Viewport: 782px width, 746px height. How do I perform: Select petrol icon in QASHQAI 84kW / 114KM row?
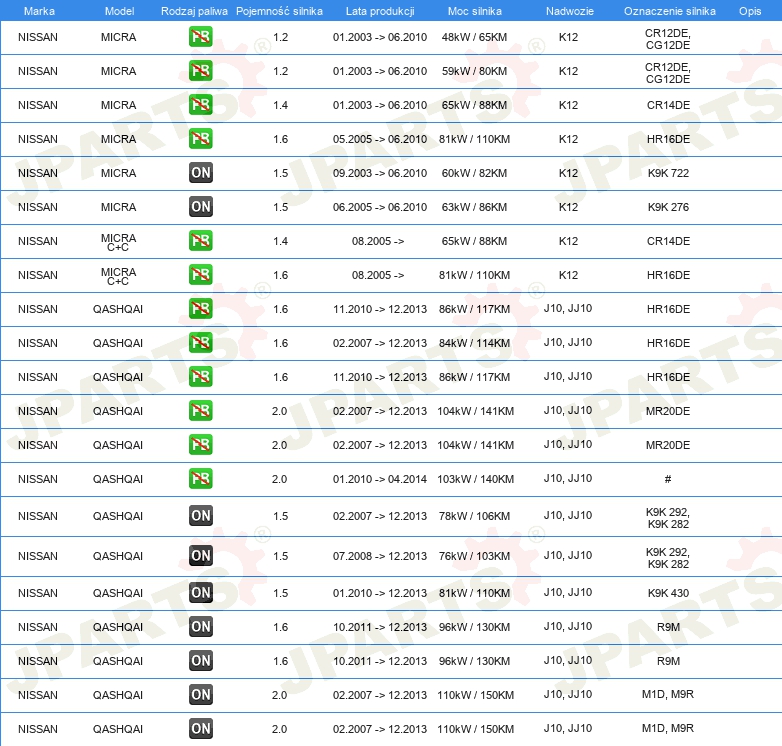[200, 343]
